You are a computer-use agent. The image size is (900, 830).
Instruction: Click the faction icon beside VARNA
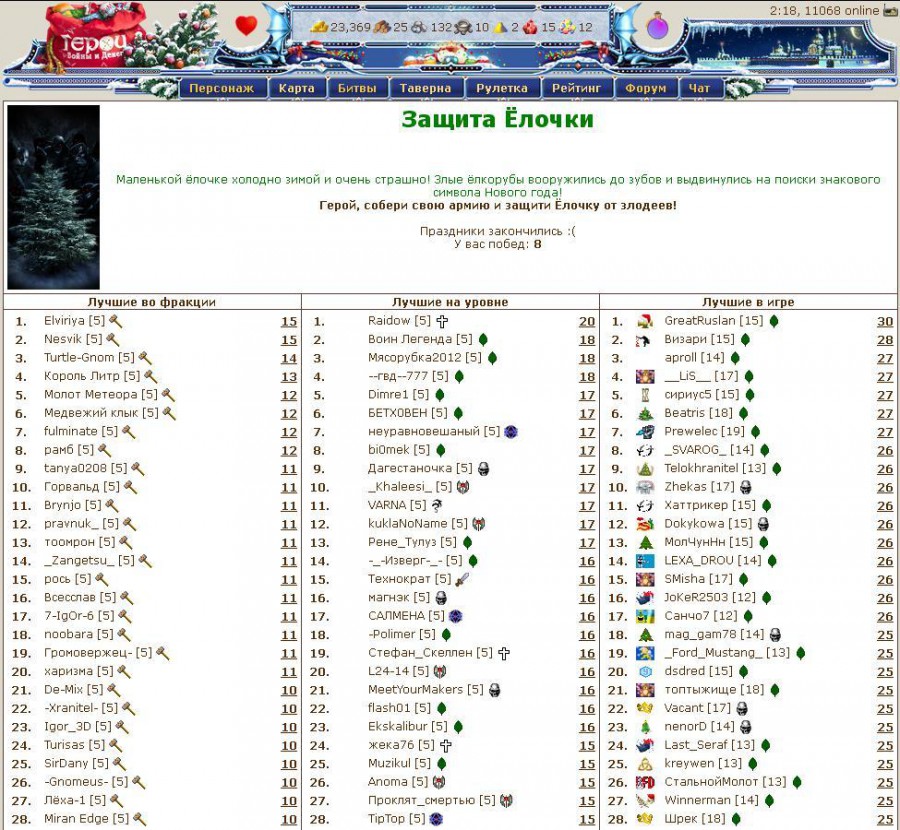click(437, 506)
